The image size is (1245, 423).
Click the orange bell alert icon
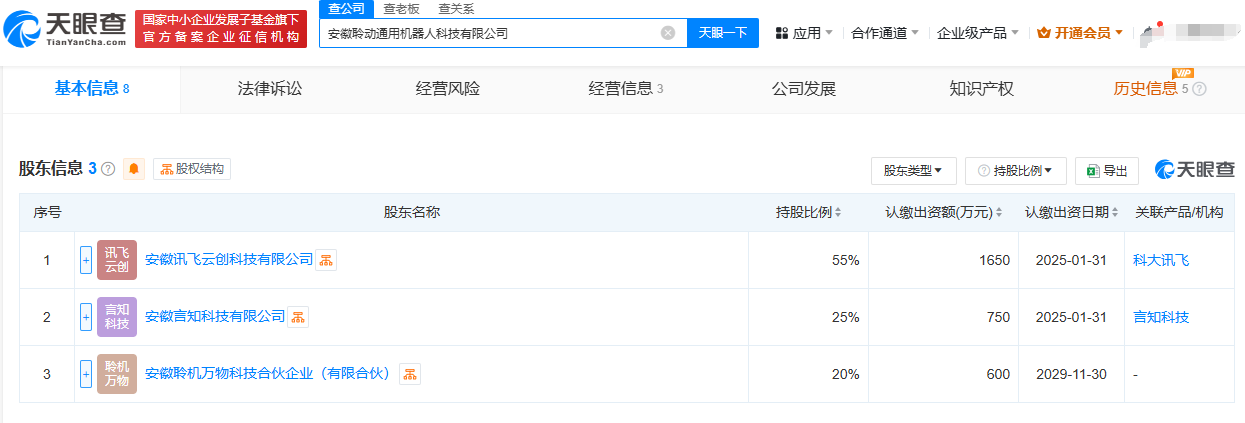tap(134, 169)
